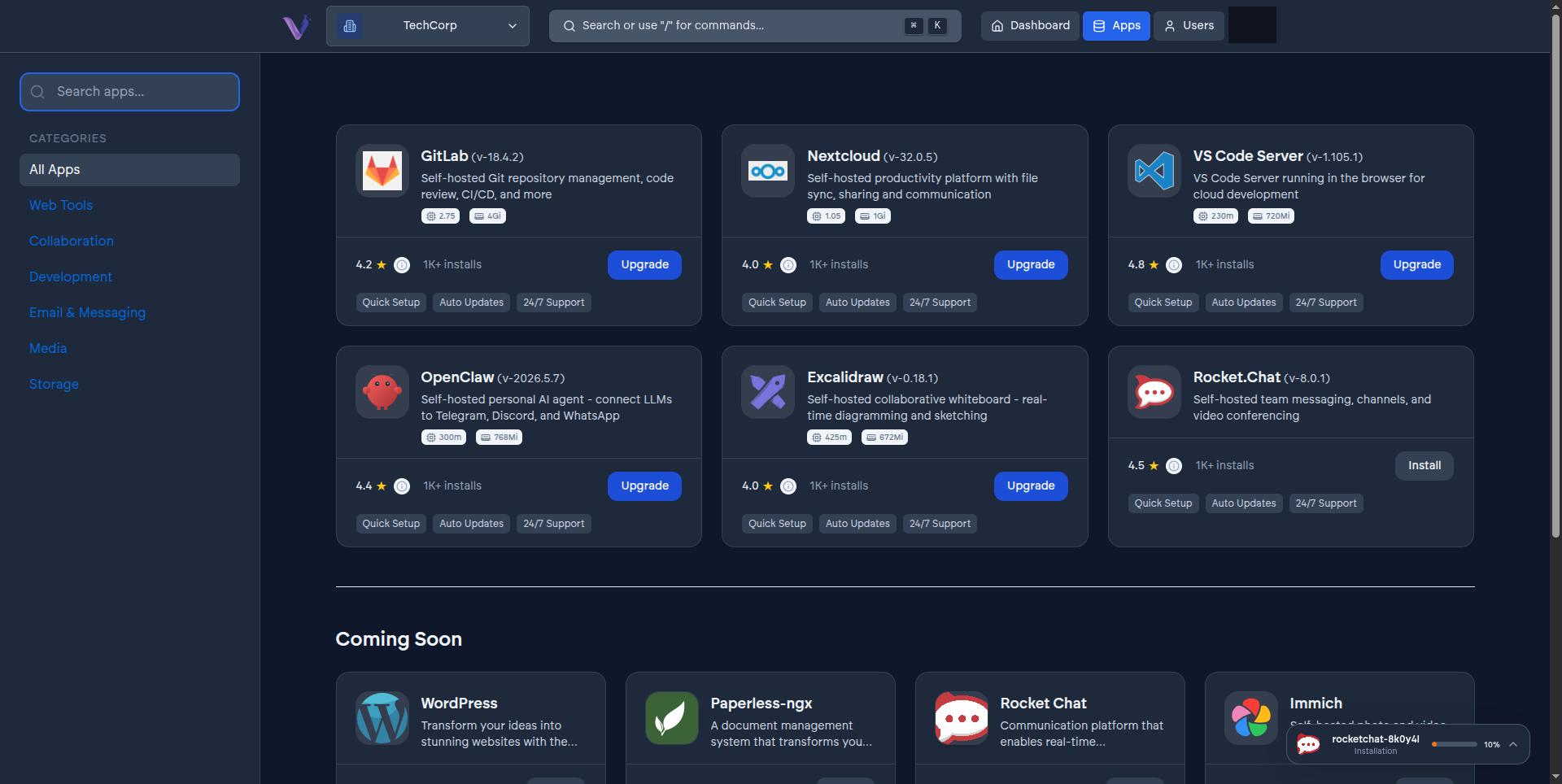
Task: Click the info icon beside Rocket.Chat's 4.5 rating
Action: (x=1174, y=466)
